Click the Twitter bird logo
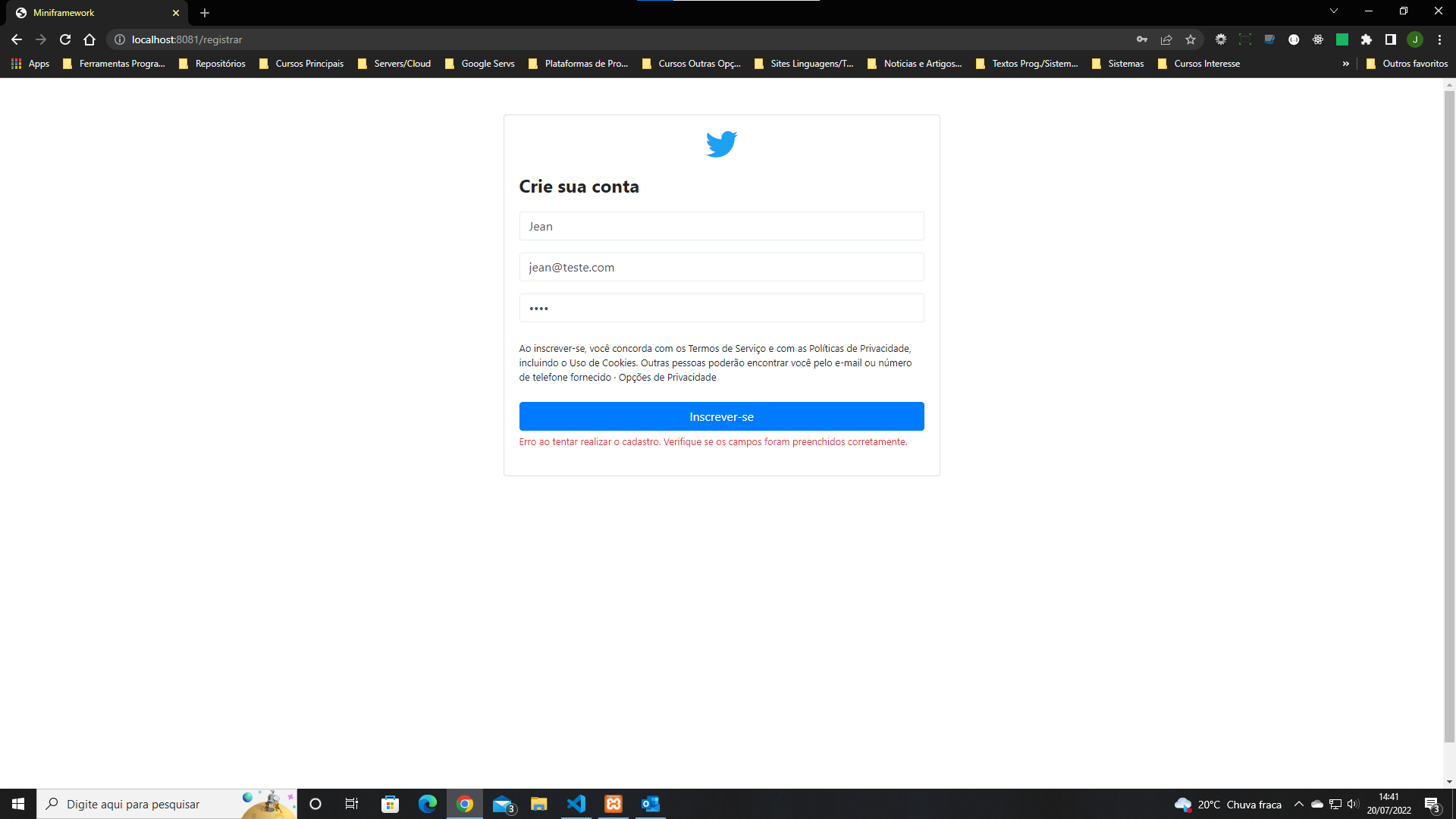Screen dimensions: 1456x819 tap(721, 143)
